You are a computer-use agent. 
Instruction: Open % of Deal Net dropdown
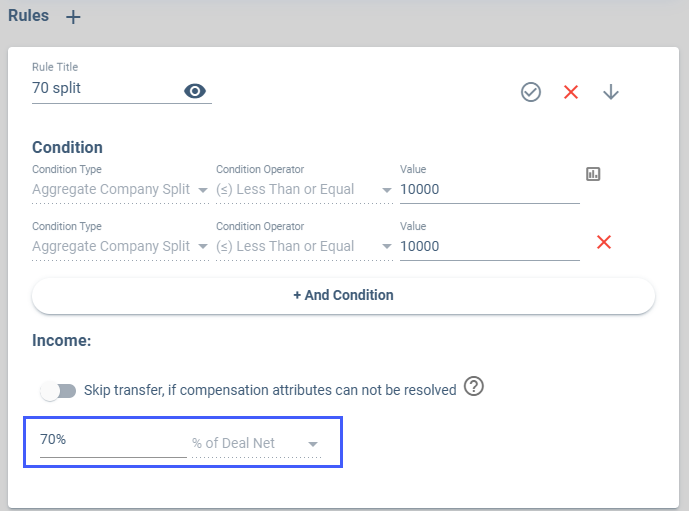point(257,443)
